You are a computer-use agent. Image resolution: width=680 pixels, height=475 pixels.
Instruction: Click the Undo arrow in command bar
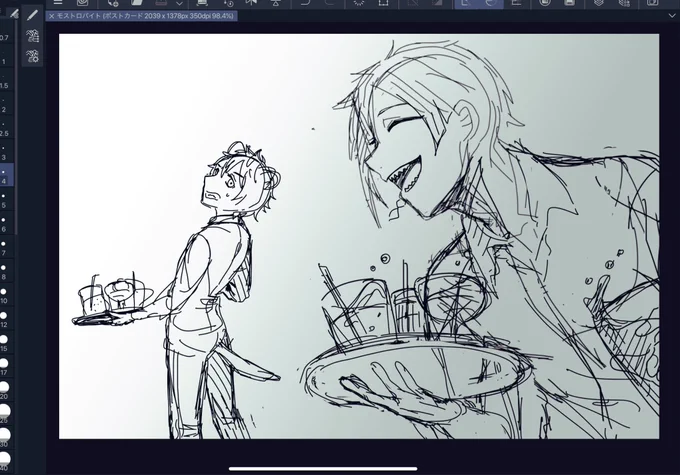(305, 3)
